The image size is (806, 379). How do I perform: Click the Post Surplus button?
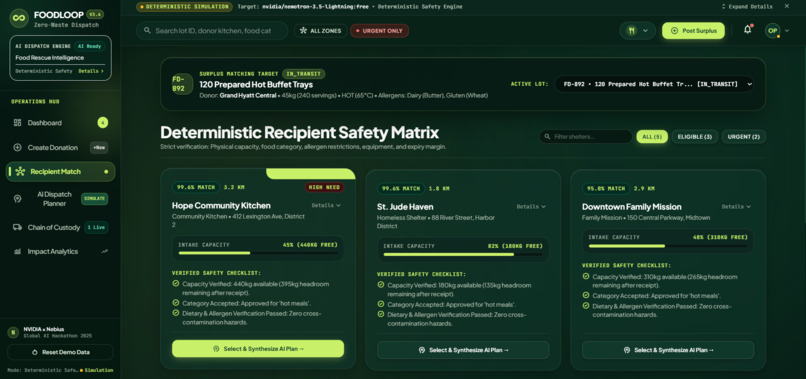click(693, 31)
